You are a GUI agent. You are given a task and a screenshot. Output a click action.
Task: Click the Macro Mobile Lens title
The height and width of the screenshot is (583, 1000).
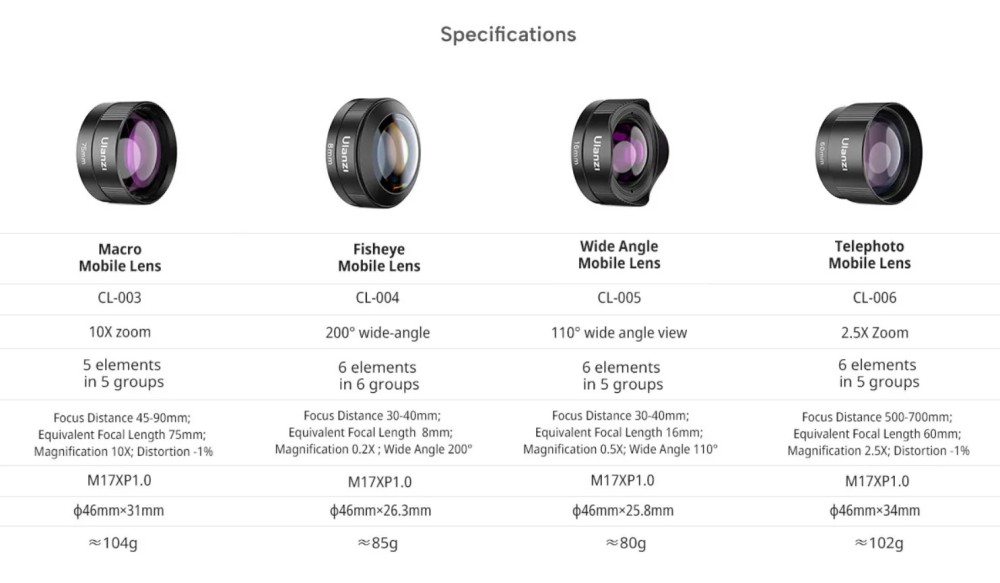pyautogui.click(x=120, y=258)
